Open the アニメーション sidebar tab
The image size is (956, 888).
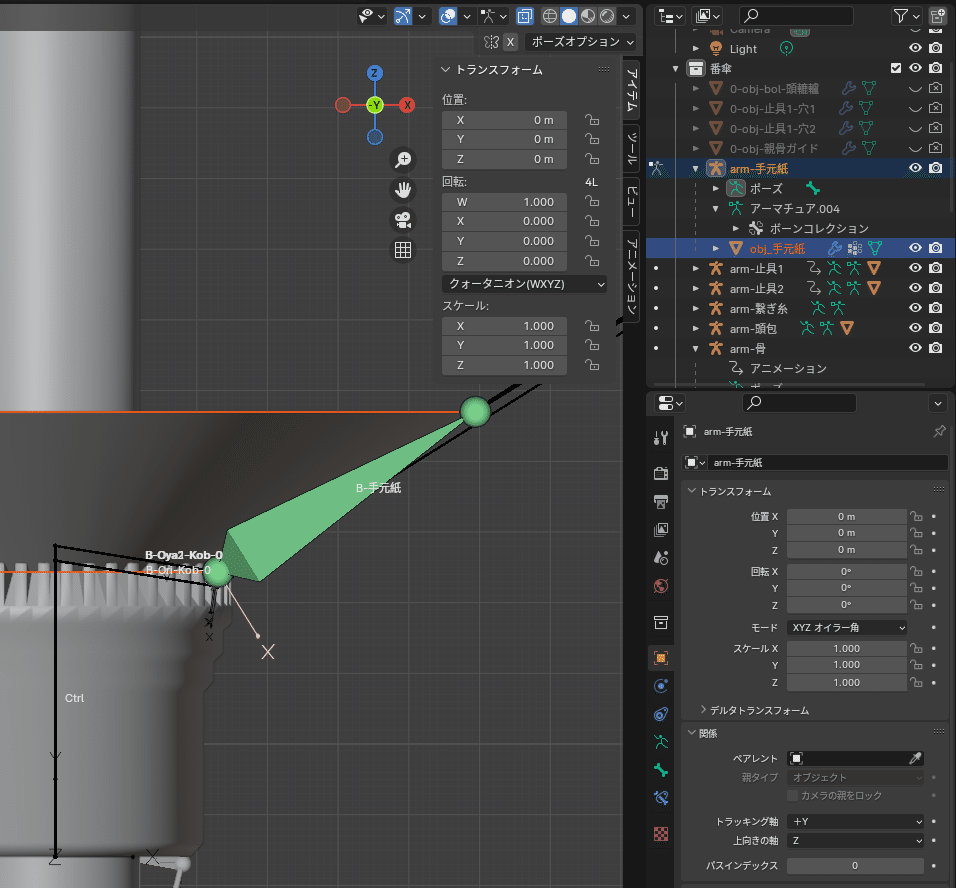pos(632,276)
